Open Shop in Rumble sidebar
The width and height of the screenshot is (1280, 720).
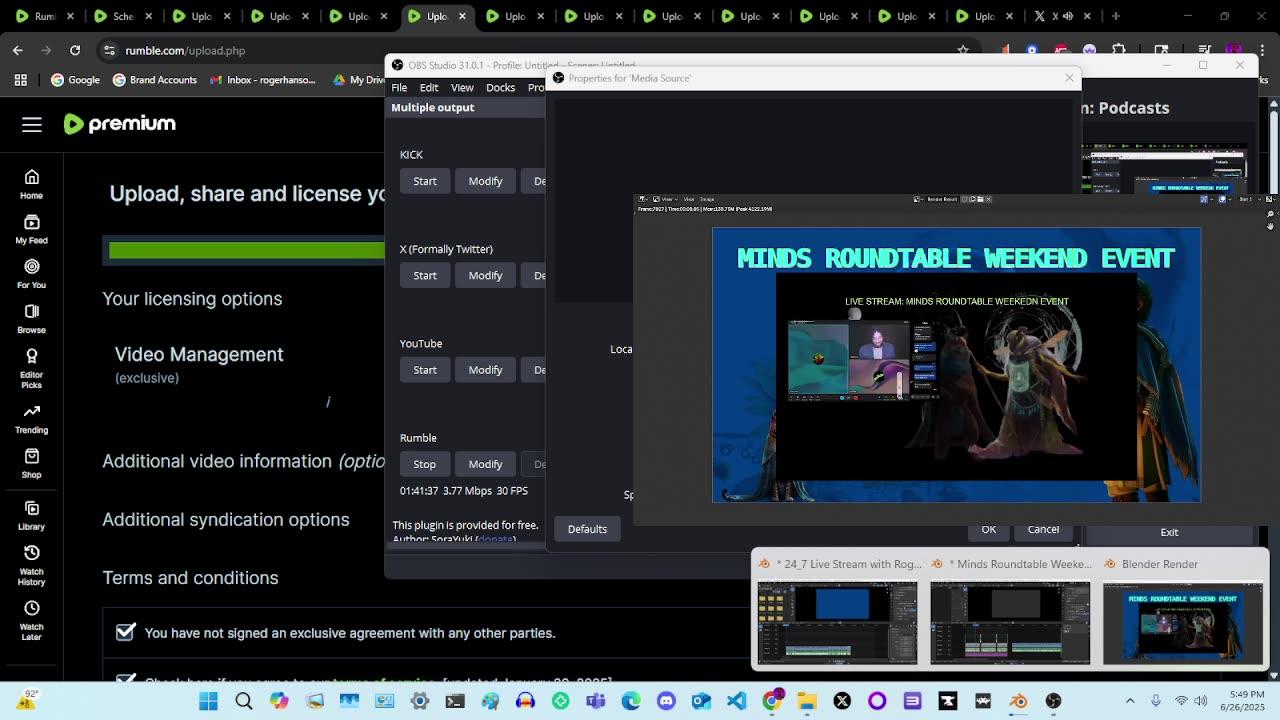[x=31, y=464]
